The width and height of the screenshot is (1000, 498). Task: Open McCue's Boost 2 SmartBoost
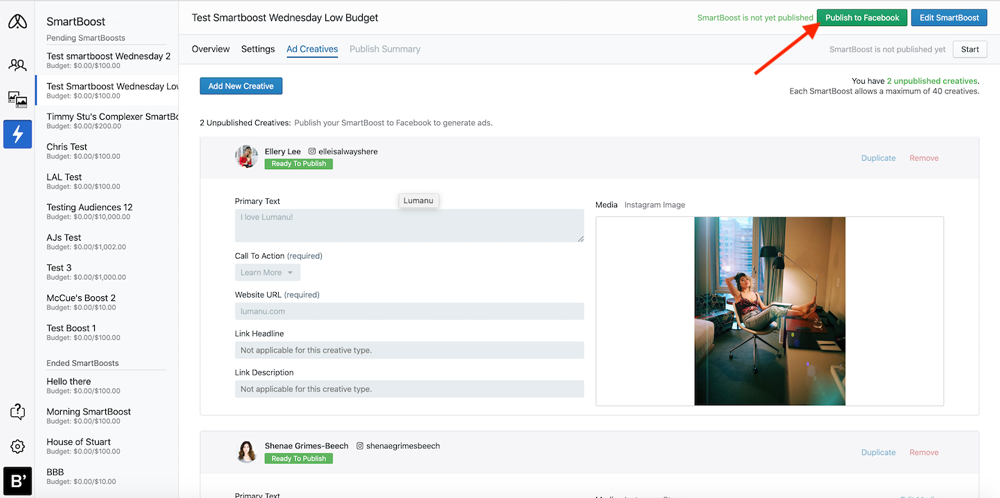click(x=107, y=302)
